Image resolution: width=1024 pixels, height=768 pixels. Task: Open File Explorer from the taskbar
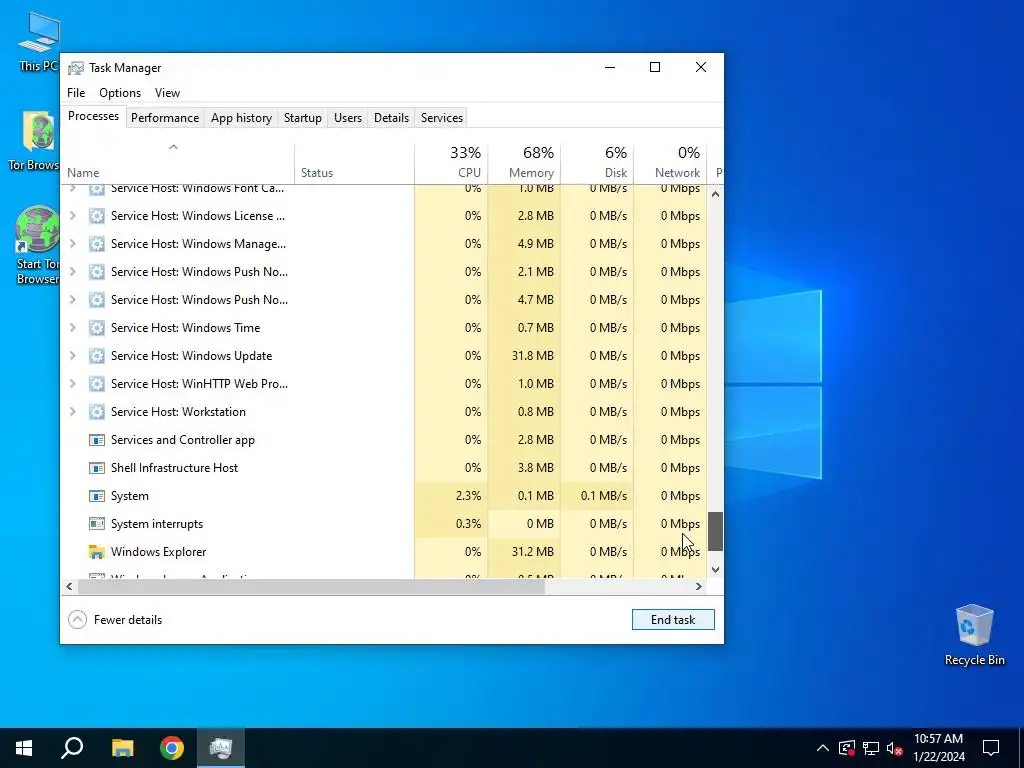point(122,748)
